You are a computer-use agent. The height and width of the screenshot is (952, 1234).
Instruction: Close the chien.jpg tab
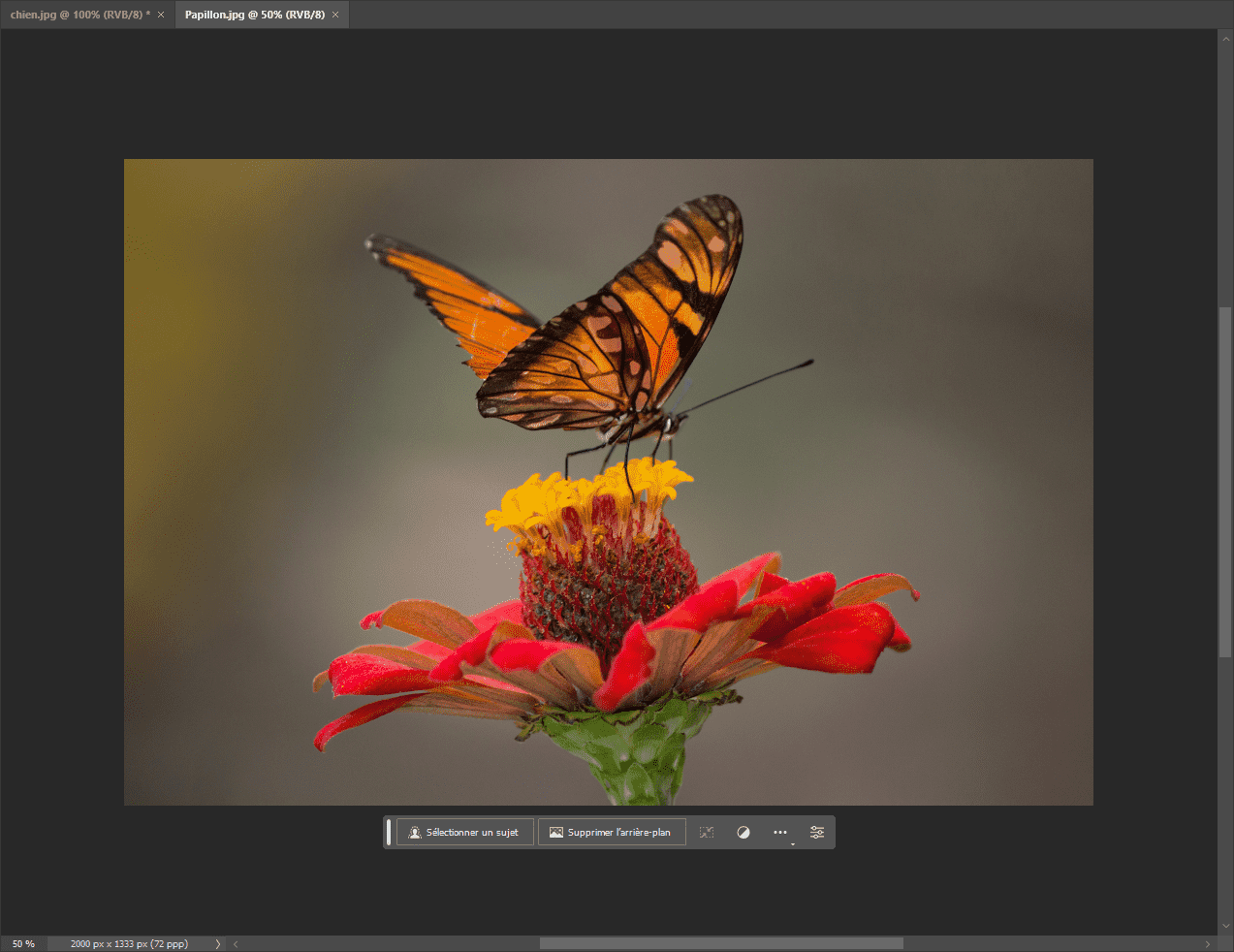(161, 15)
